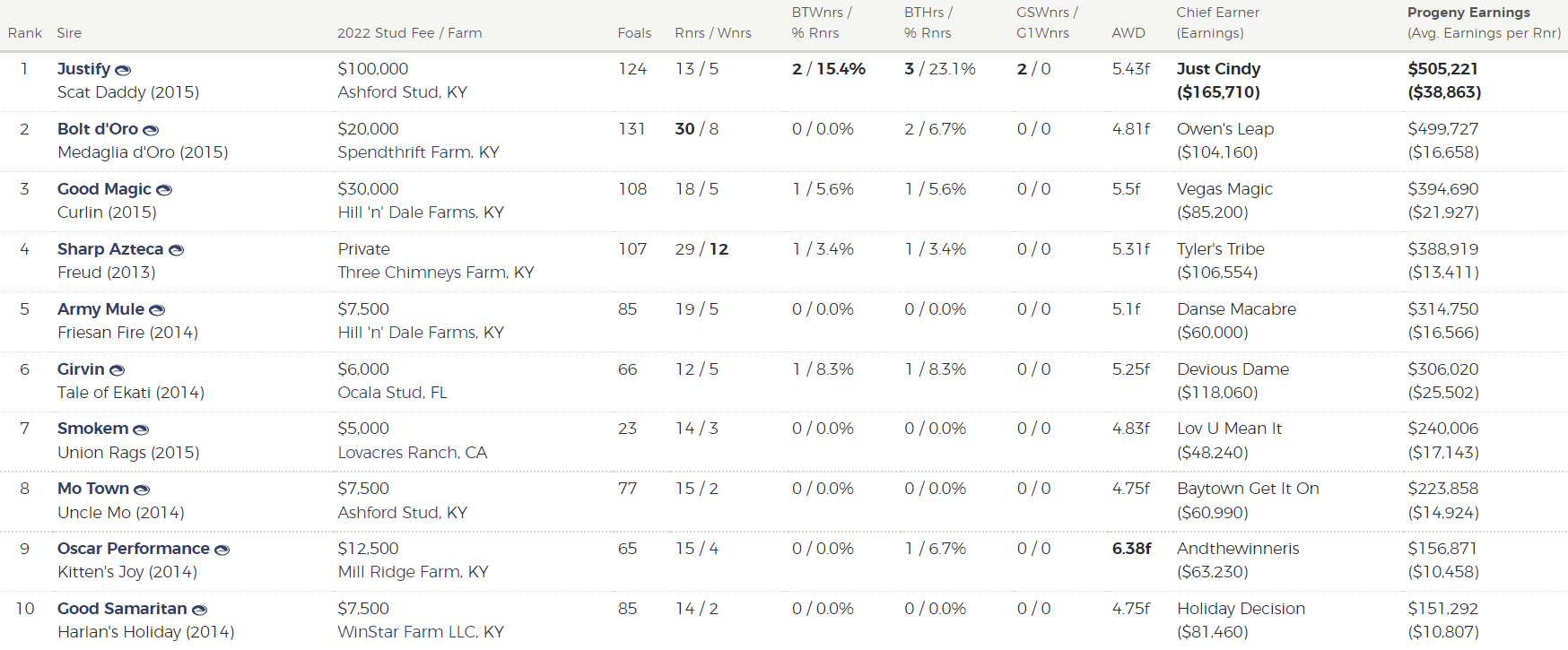Click the round logo icon next to Girvin

[117, 370]
